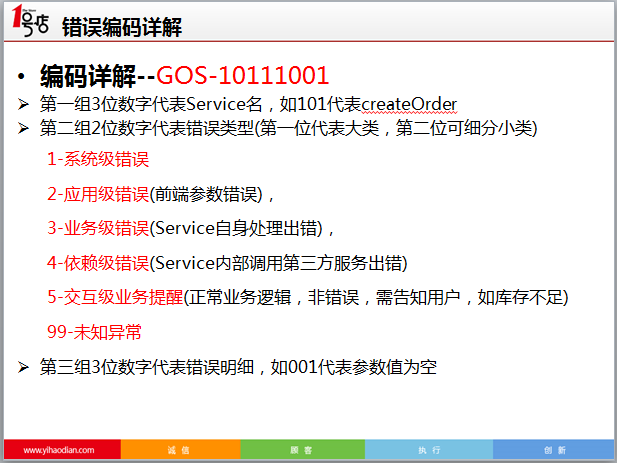Select the slide title 错误编码详解
The height and width of the screenshot is (463, 617).
tap(122, 27)
